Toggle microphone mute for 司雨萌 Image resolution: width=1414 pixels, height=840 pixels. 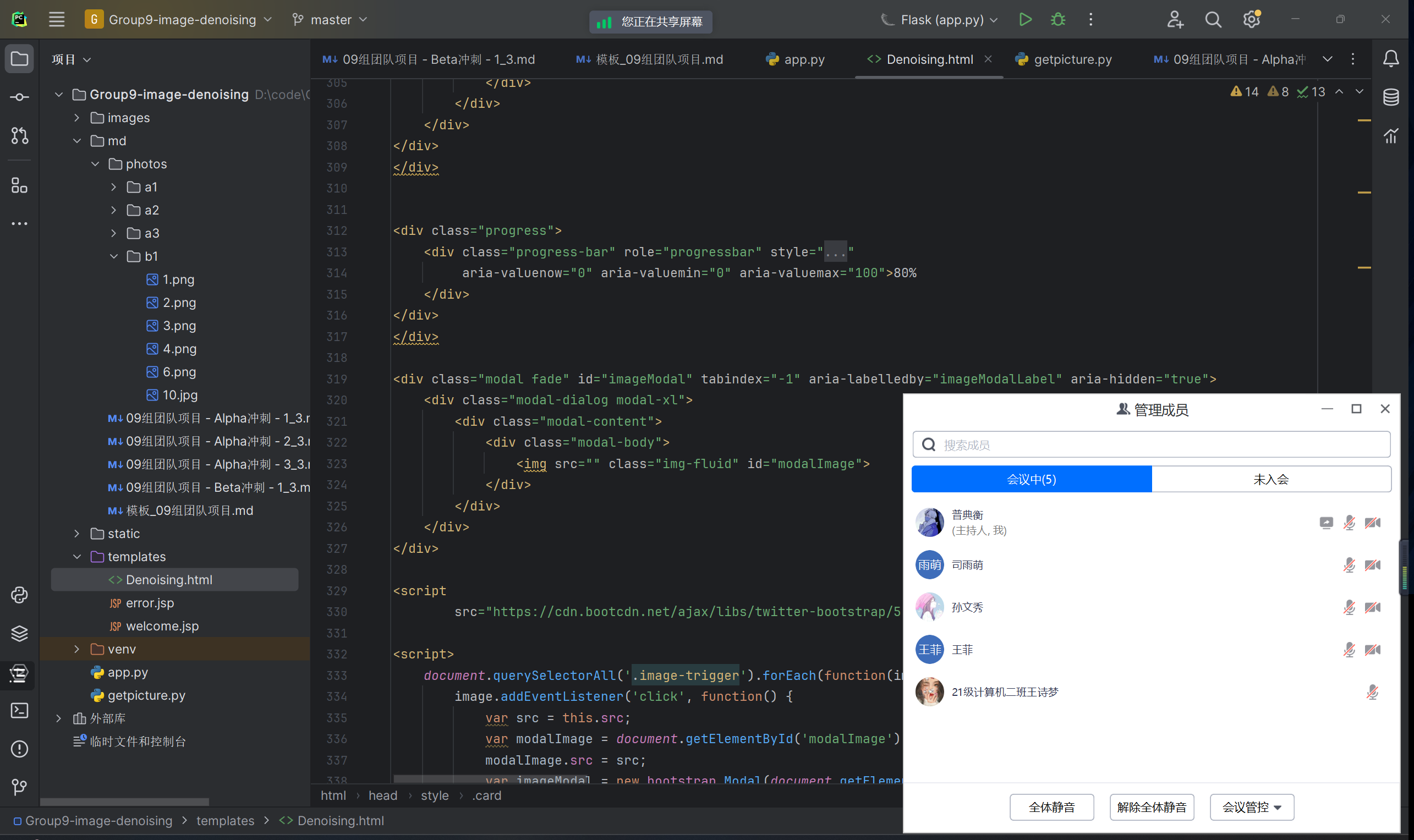pyautogui.click(x=1349, y=565)
